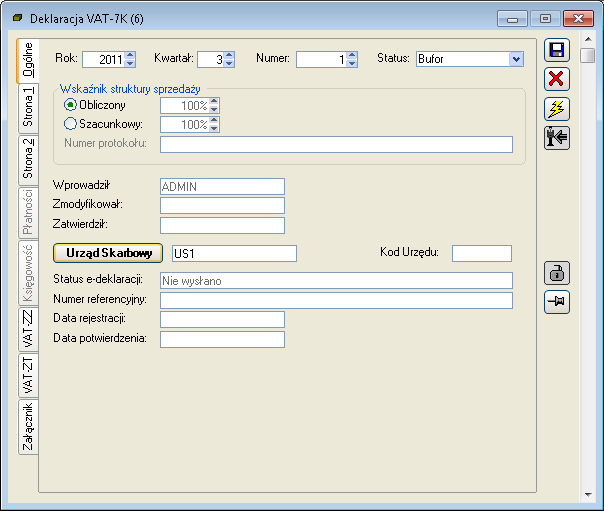Click the Numer input field
604x511 pixels.
[x=321, y=60]
